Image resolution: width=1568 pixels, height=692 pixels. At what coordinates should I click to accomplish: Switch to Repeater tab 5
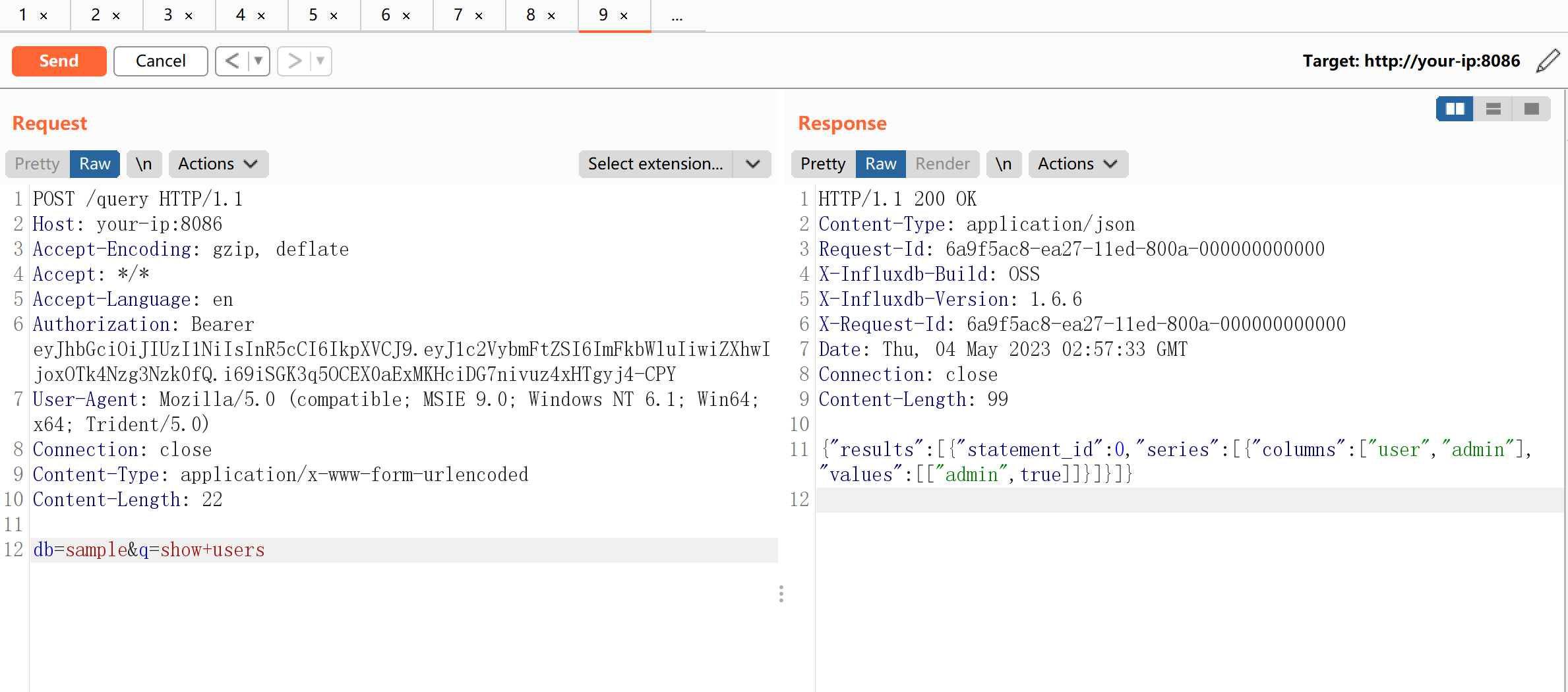point(313,15)
